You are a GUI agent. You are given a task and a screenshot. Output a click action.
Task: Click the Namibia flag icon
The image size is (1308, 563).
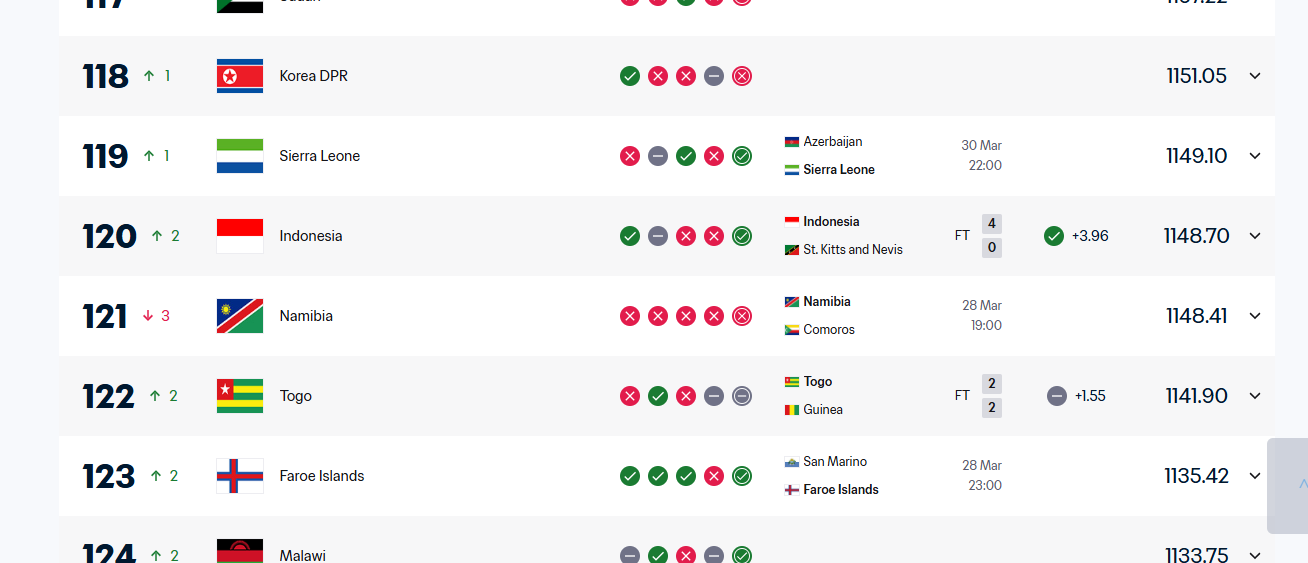pos(240,316)
